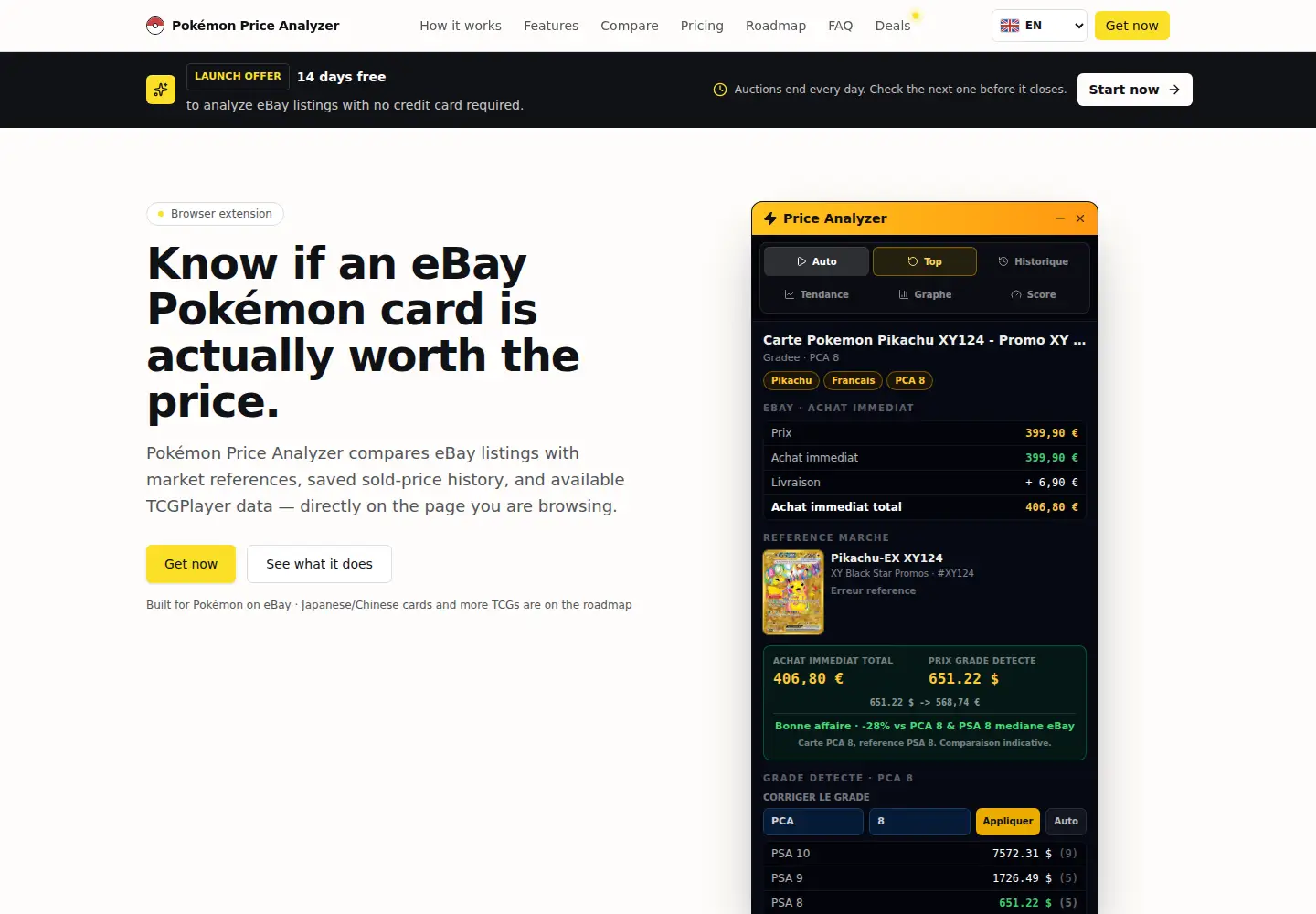Click the Prix row showing 399,90 €
The width and height of the screenshot is (1316, 914).
[925, 433]
